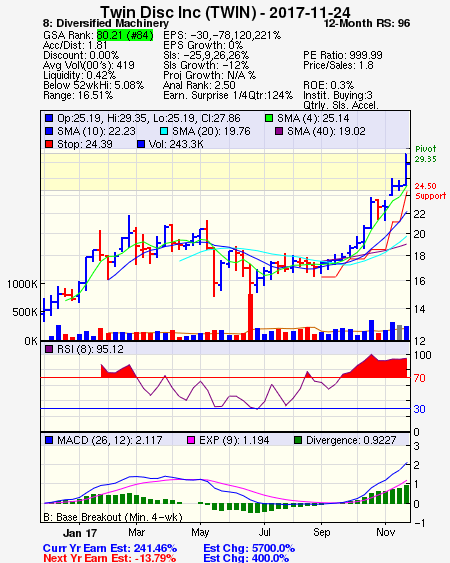This screenshot has height=563, width=450.
Task: Click the 'Range: 16.51%' text
Action: tap(78, 96)
